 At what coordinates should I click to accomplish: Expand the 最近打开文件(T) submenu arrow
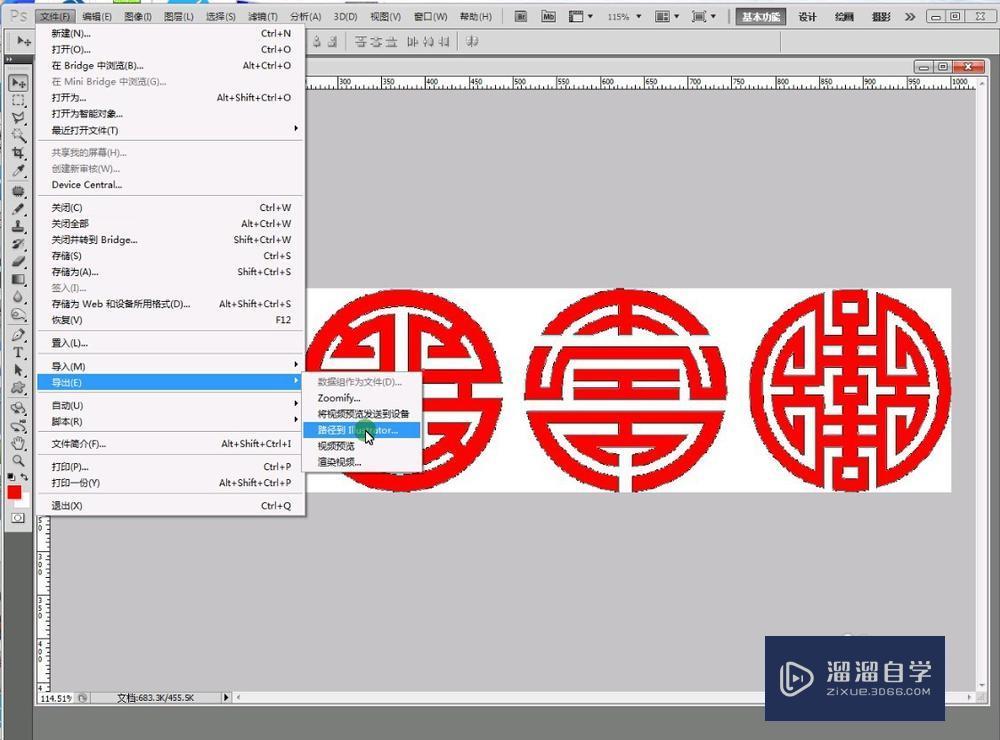pos(296,129)
